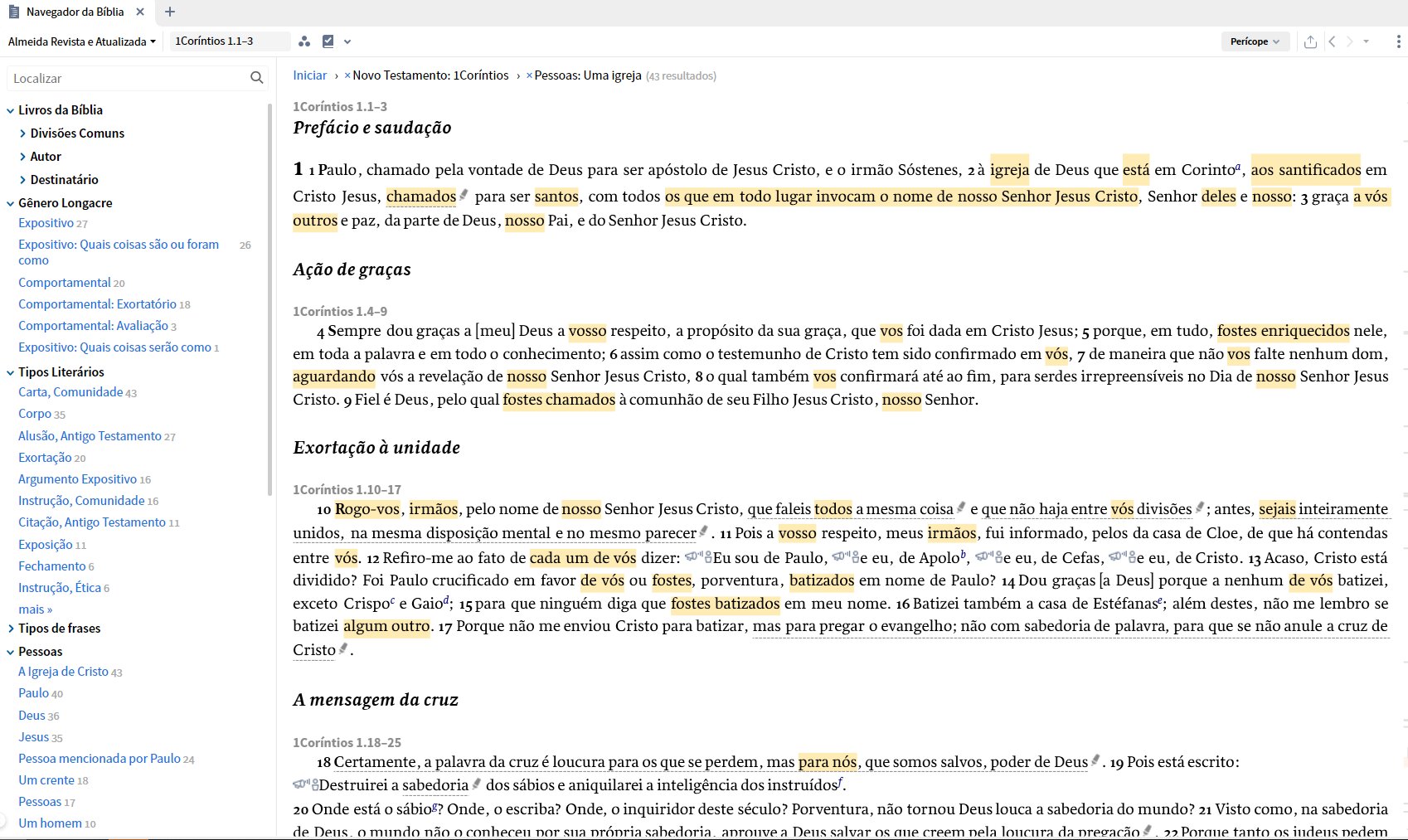Select Expositivo: Quais coisas são ou foram como

119,252
